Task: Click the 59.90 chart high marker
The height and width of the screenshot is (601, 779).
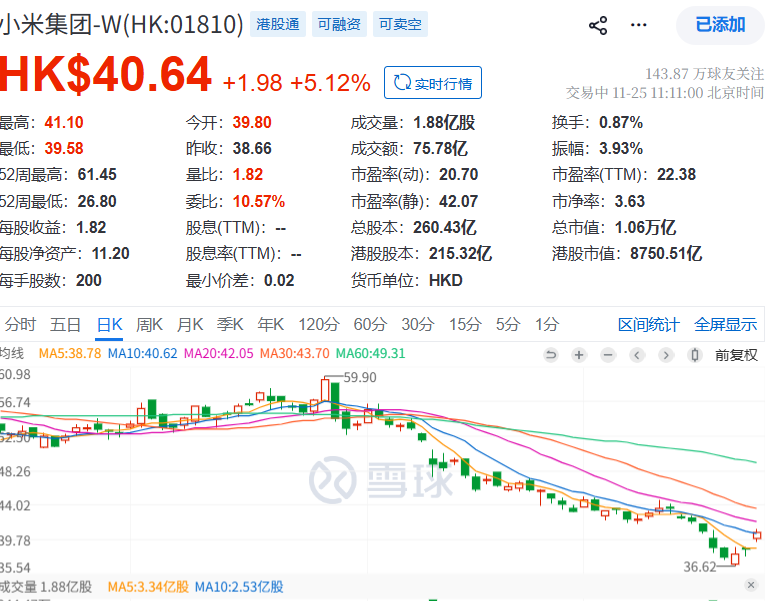Action: tap(360, 377)
